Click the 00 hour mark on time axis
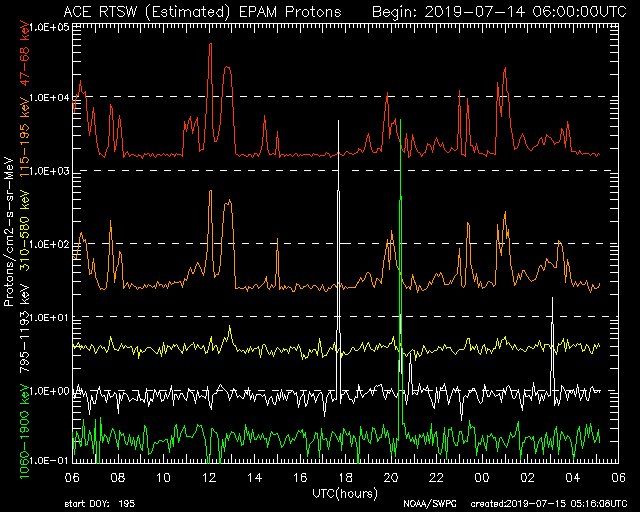This screenshot has width=640, height=512. [x=481, y=476]
